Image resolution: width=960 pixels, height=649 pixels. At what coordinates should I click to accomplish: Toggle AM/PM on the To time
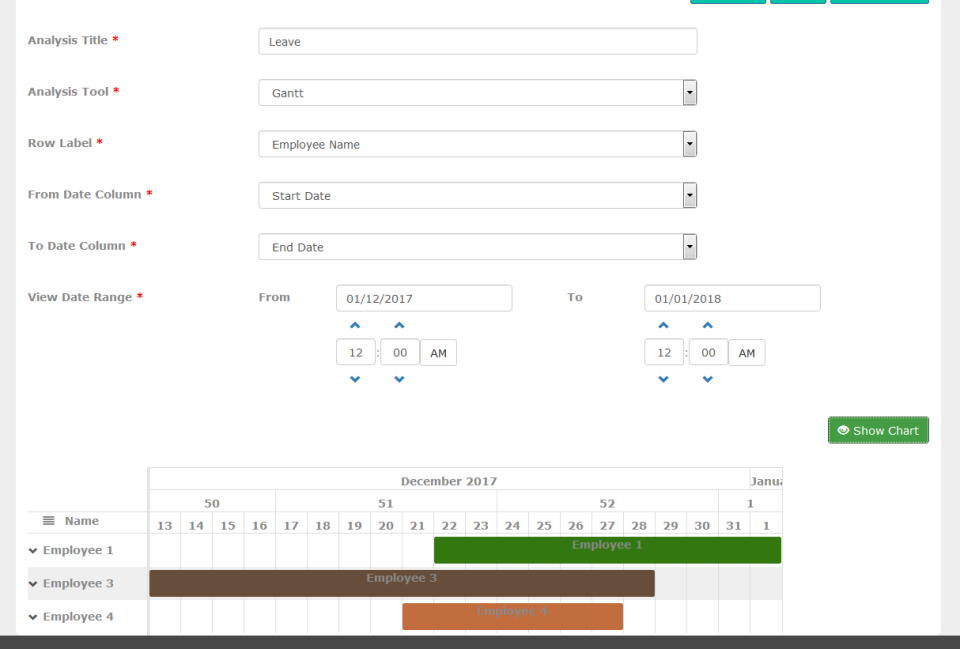746,352
